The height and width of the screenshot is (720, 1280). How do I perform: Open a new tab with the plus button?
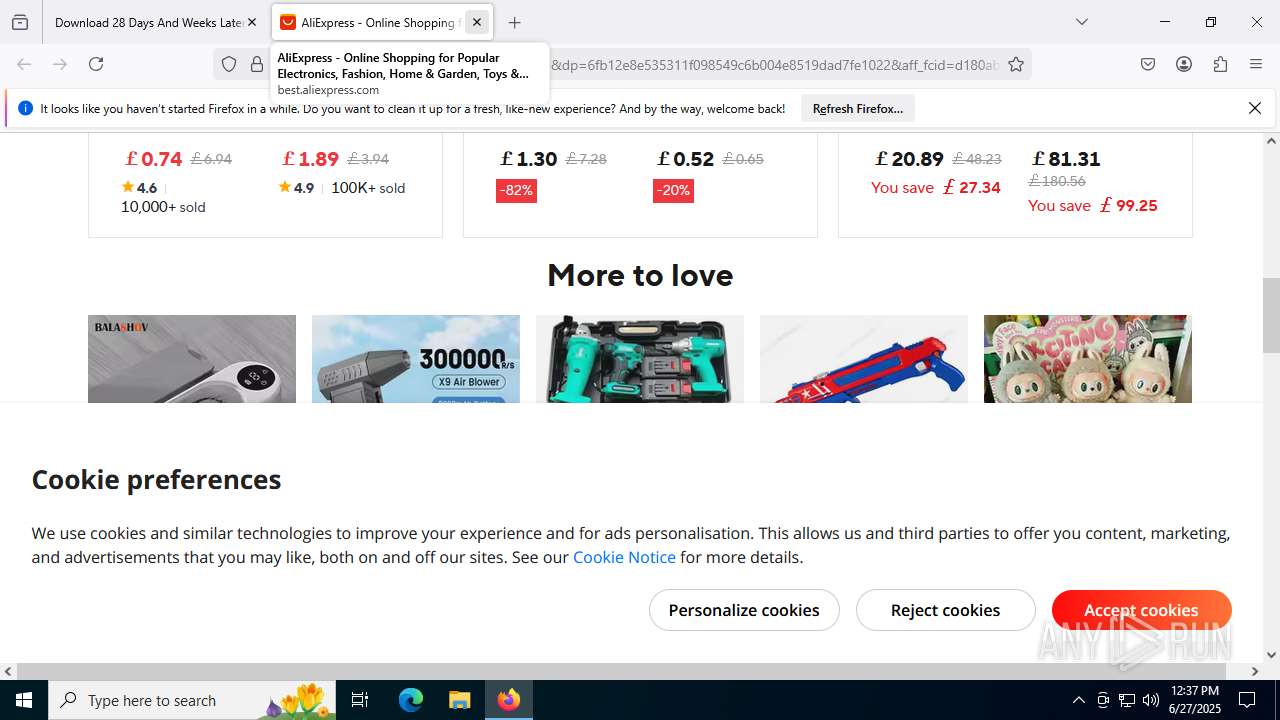click(514, 22)
